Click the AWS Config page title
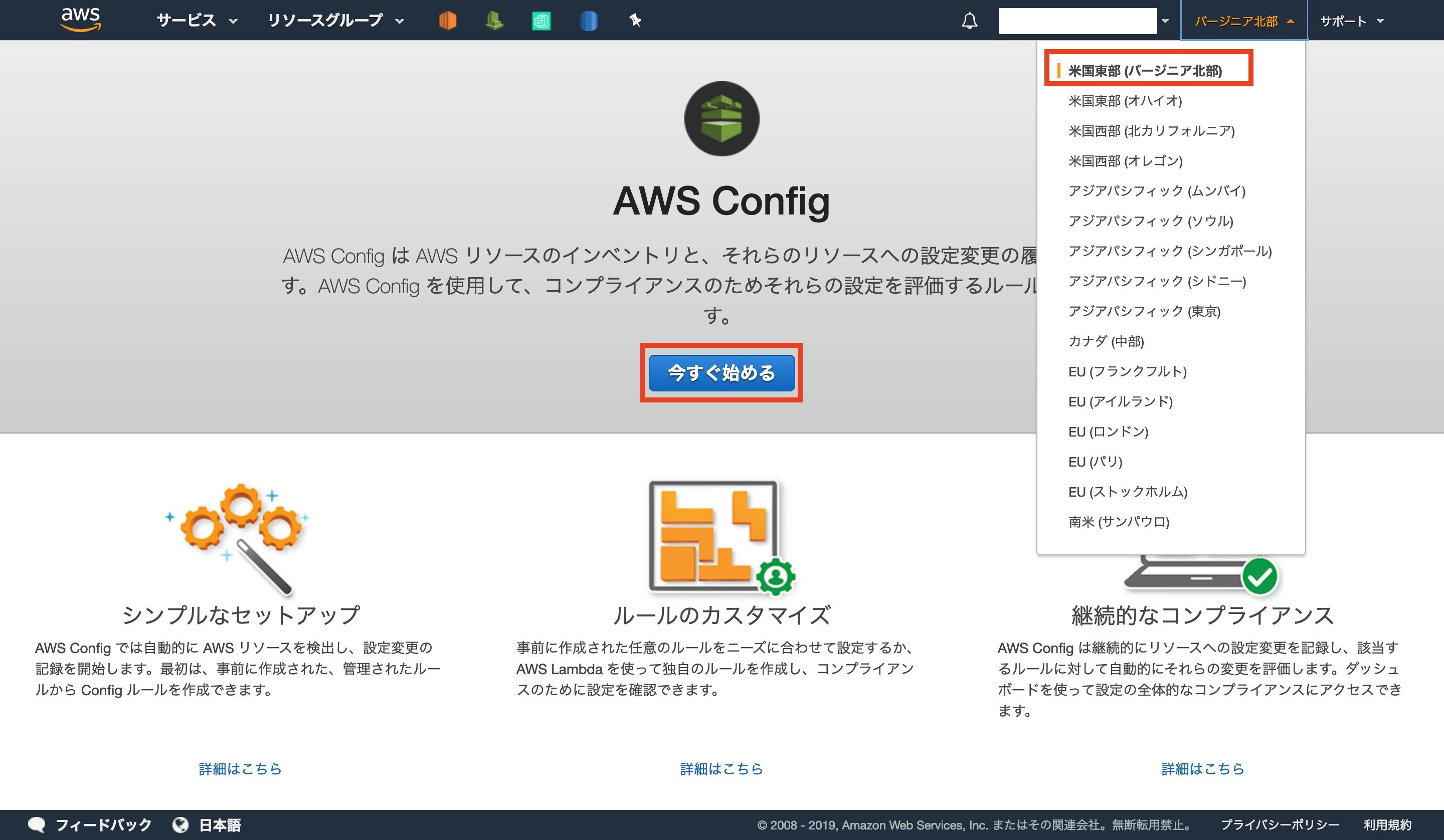 [x=721, y=200]
